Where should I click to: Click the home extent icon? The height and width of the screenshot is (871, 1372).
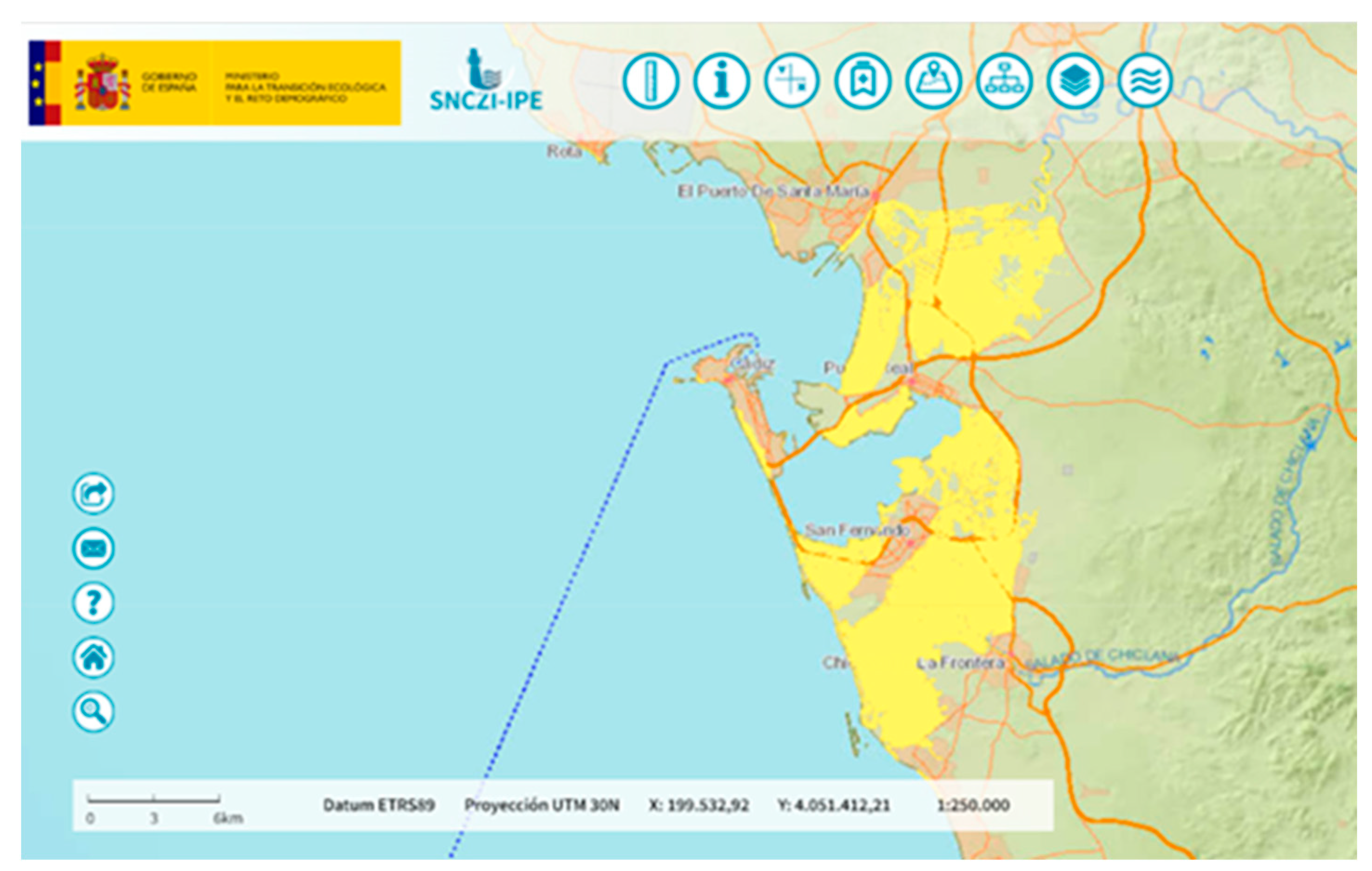pyautogui.click(x=93, y=657)
